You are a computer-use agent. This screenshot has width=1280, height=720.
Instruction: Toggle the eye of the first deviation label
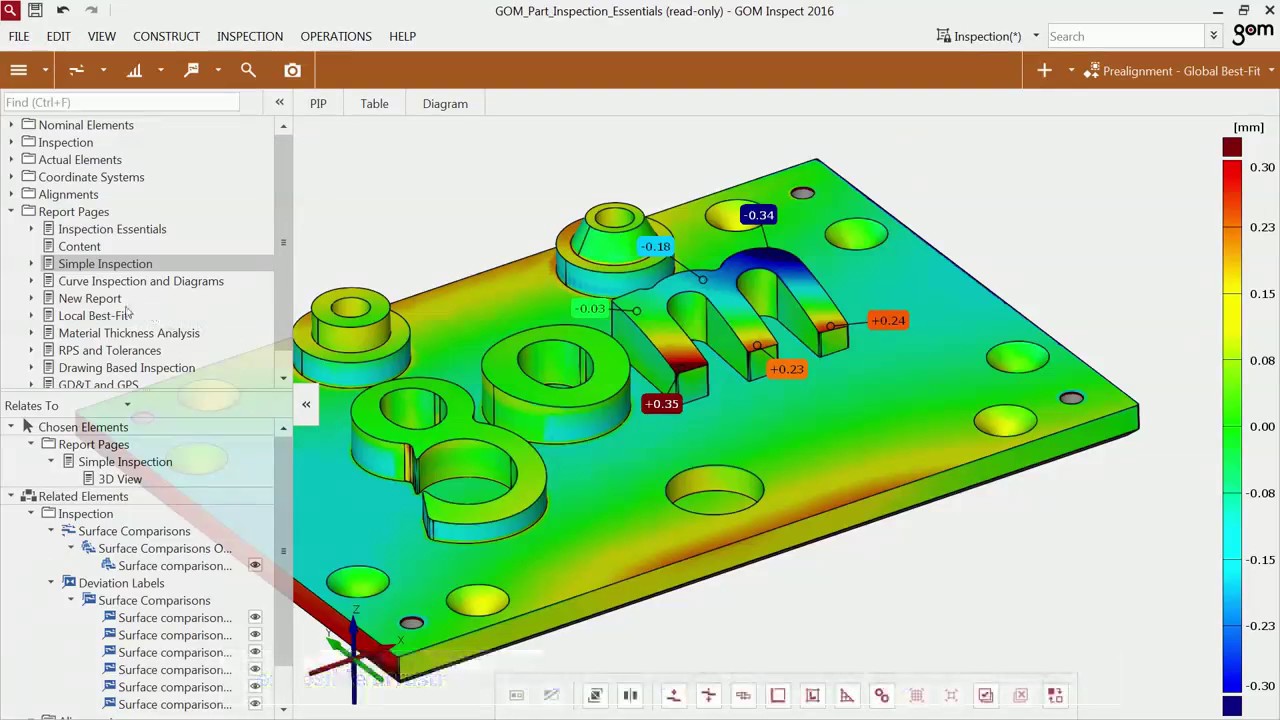pyautogui.click(x=255, y=618)
